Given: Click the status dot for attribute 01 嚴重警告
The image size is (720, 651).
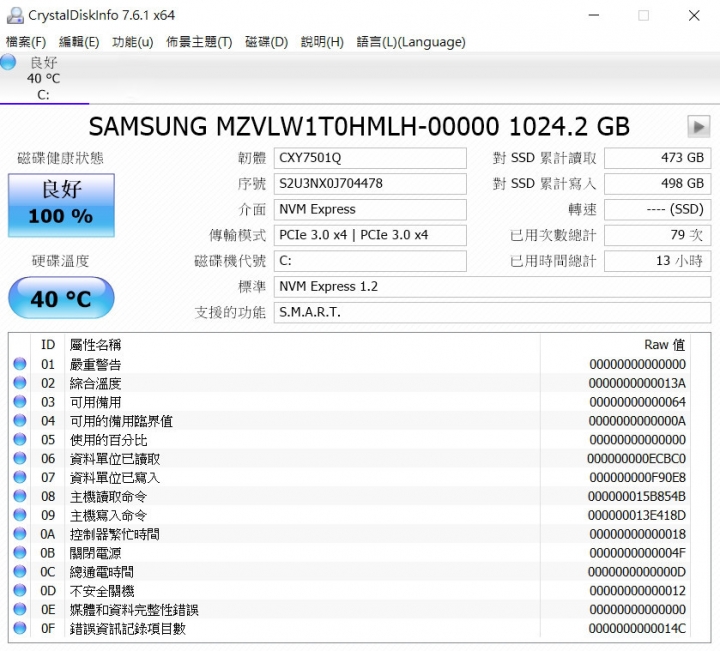Looking at the screenshot, I should [20, 364].
